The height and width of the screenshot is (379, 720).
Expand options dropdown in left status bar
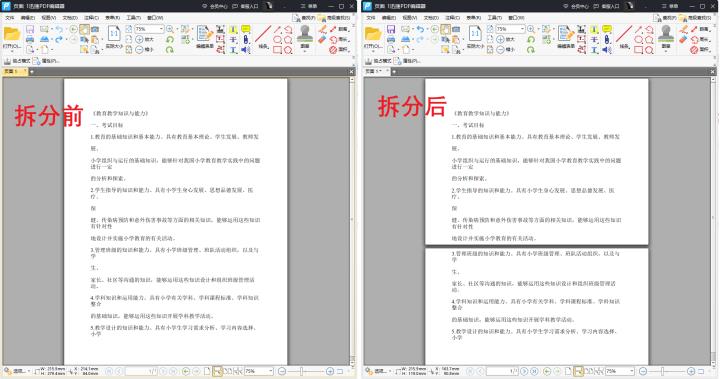(x=29, y=371)
